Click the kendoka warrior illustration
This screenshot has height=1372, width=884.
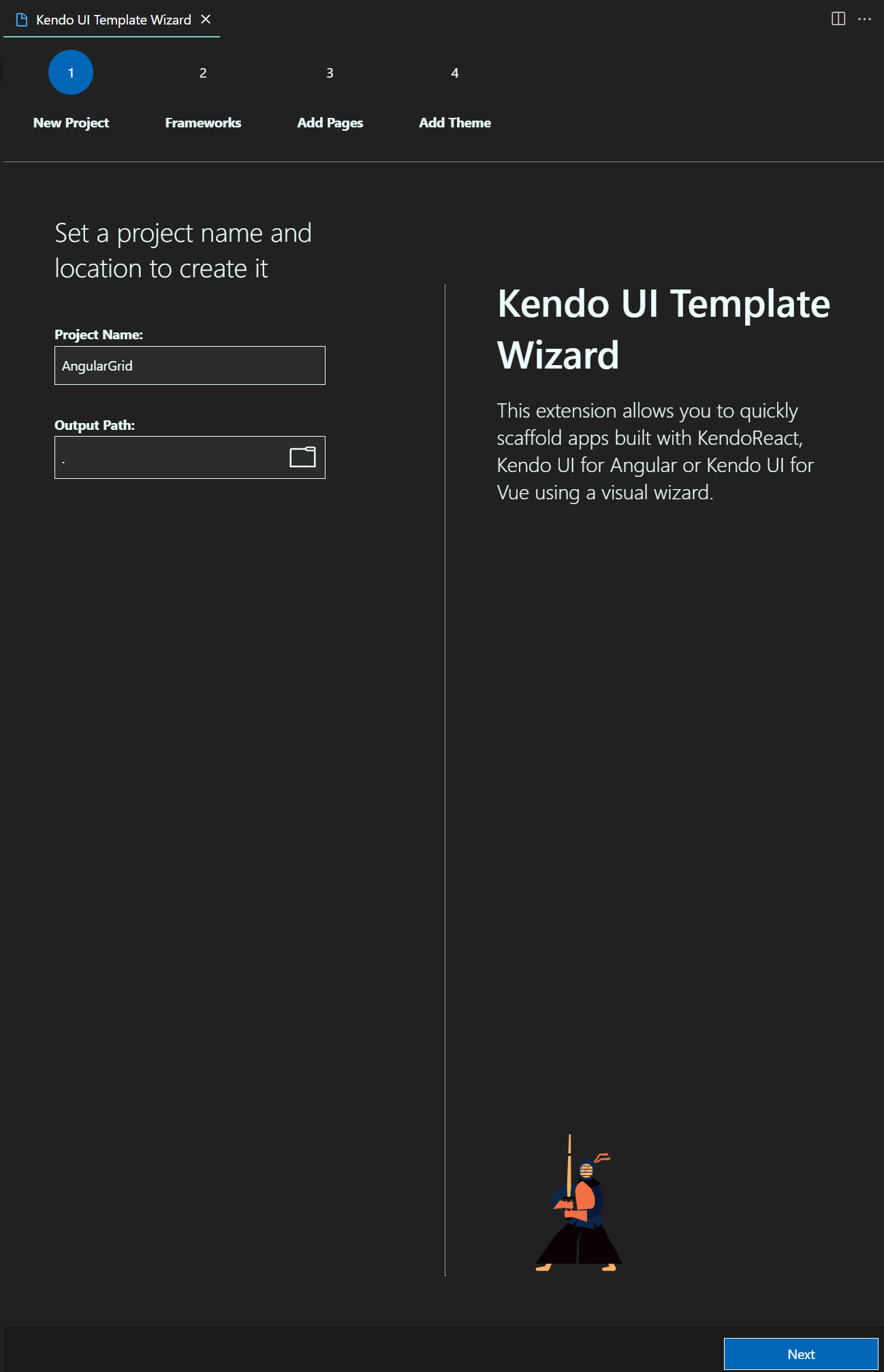tap(579, 1204)
